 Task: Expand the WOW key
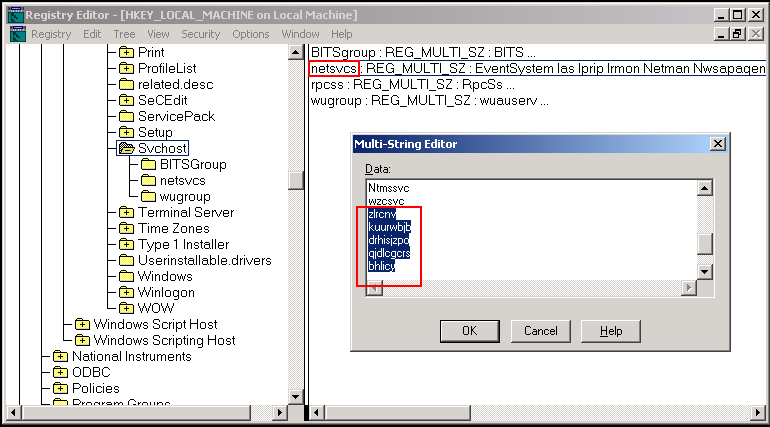click(126, 308)
